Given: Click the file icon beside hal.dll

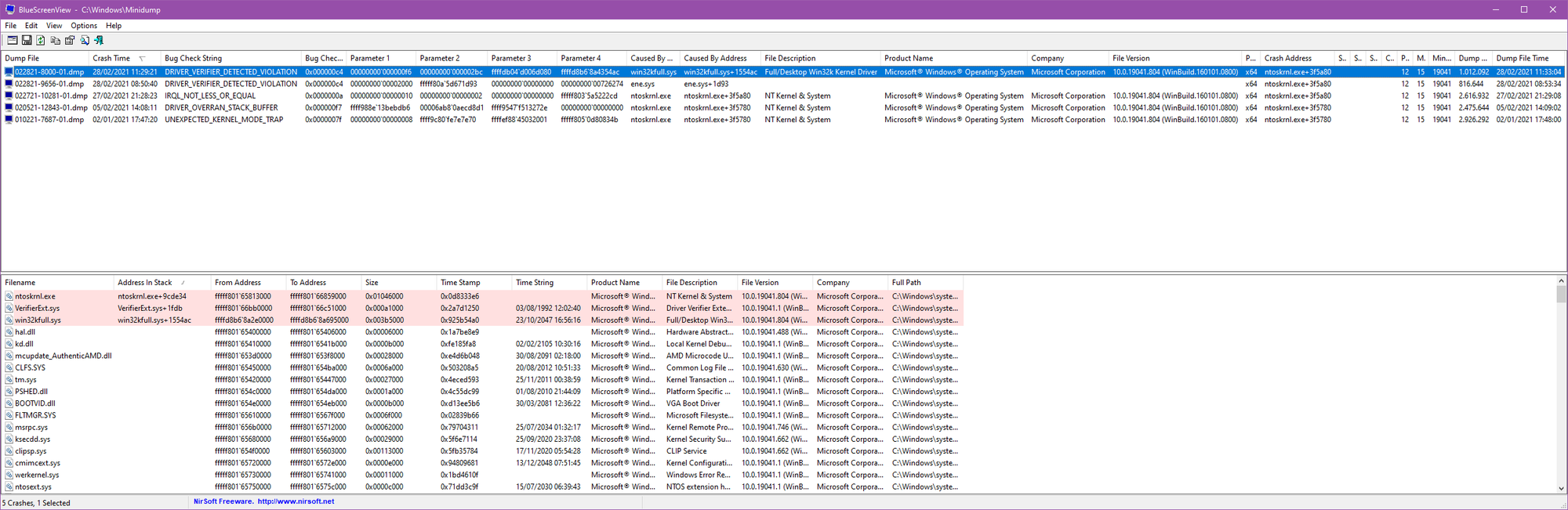Looking at the screenshot, I should click(9, 332).
